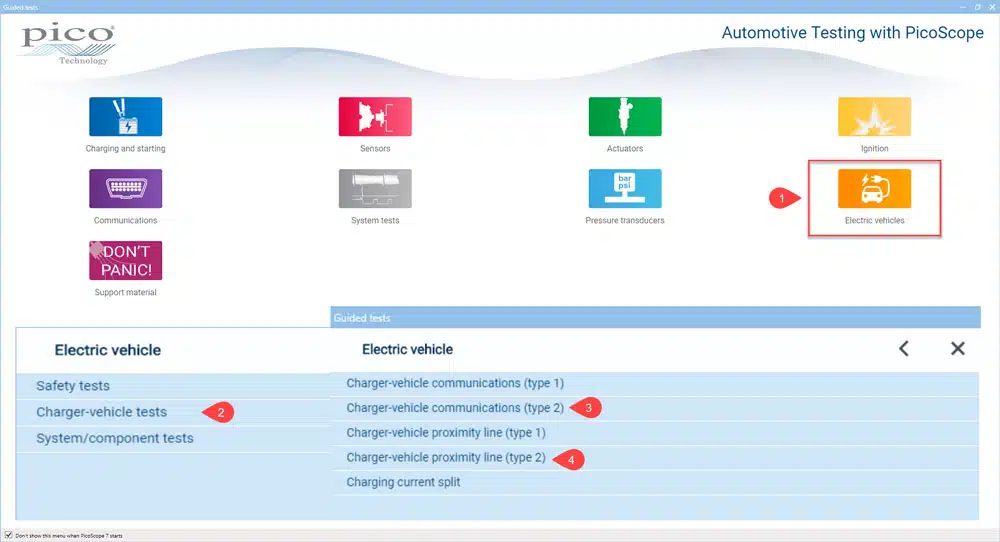Open Charger-vehicle proximity line (type 1) test
This screenshot has width=1000, height=542.
[x=654, y=433]
